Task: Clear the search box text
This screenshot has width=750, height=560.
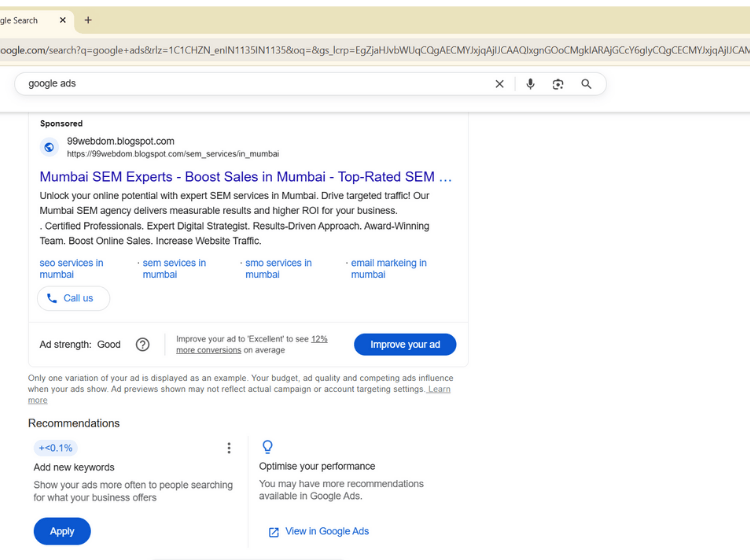Action: pos(499,84)
